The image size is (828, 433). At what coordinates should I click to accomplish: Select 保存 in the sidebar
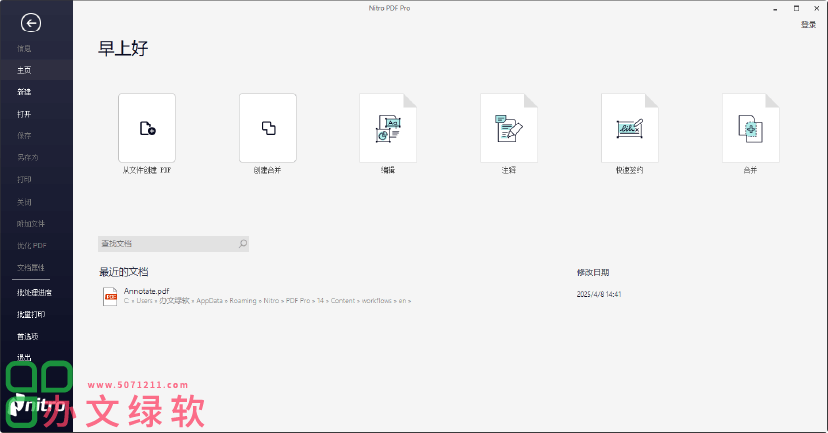[x=24, y=136]
